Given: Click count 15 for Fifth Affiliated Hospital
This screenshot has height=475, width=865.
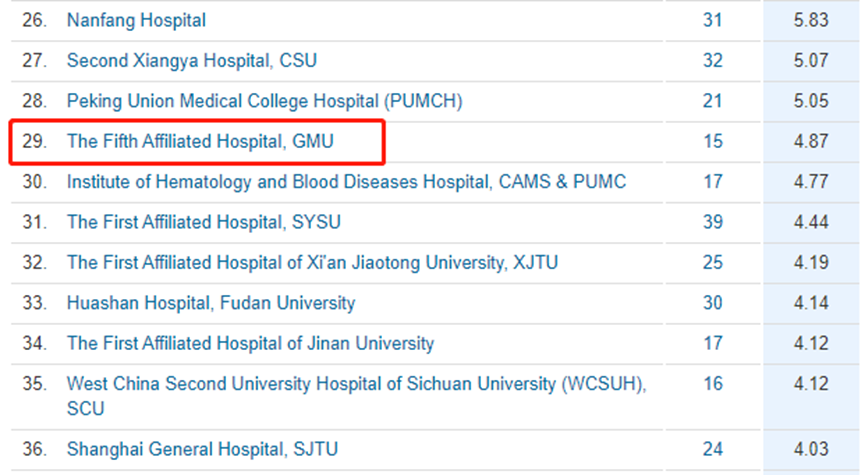Looking at the screenshot, I should (x=712, y=142).
